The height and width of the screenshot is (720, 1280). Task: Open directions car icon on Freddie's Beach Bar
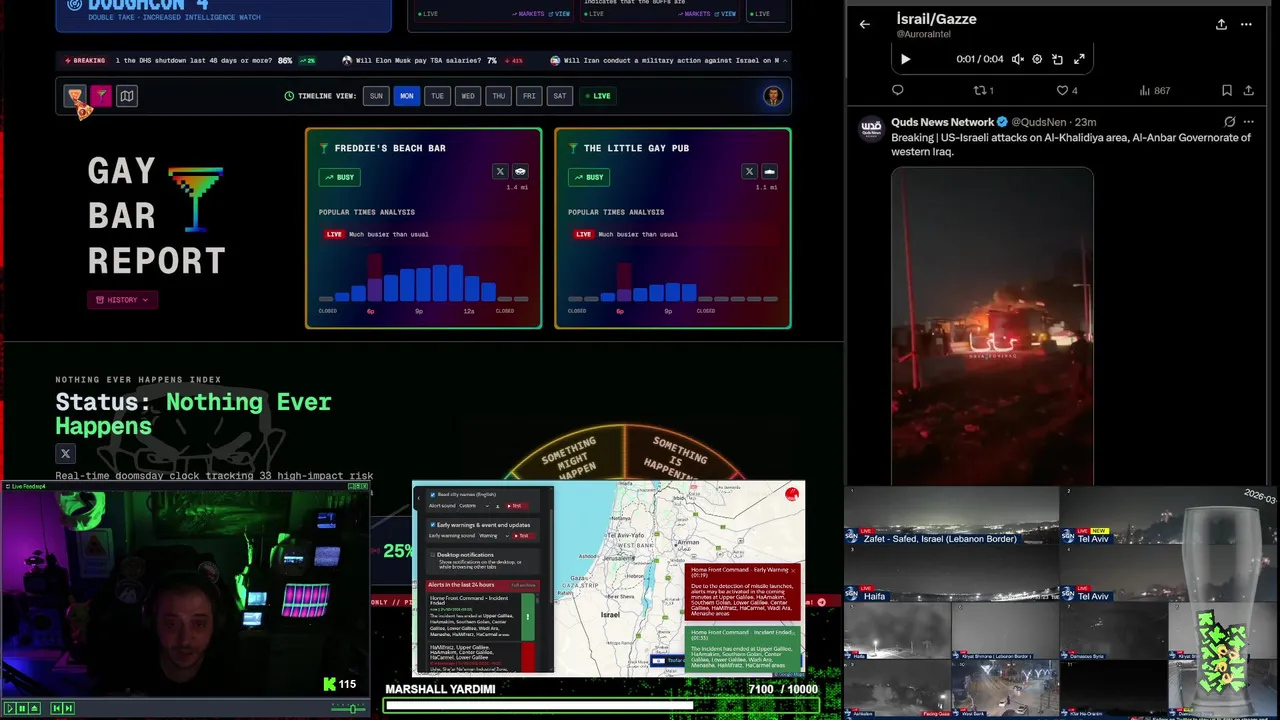[520, 171]
